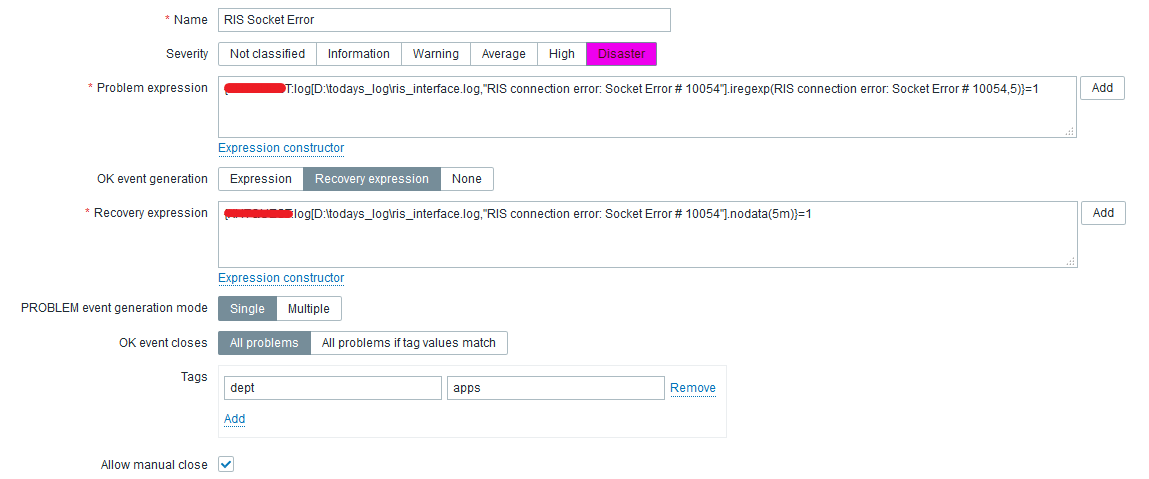Image resolution: width=1149 pixels, height=479 pixels.
Task: Add a new tag row
Action: tap(234, 419)
